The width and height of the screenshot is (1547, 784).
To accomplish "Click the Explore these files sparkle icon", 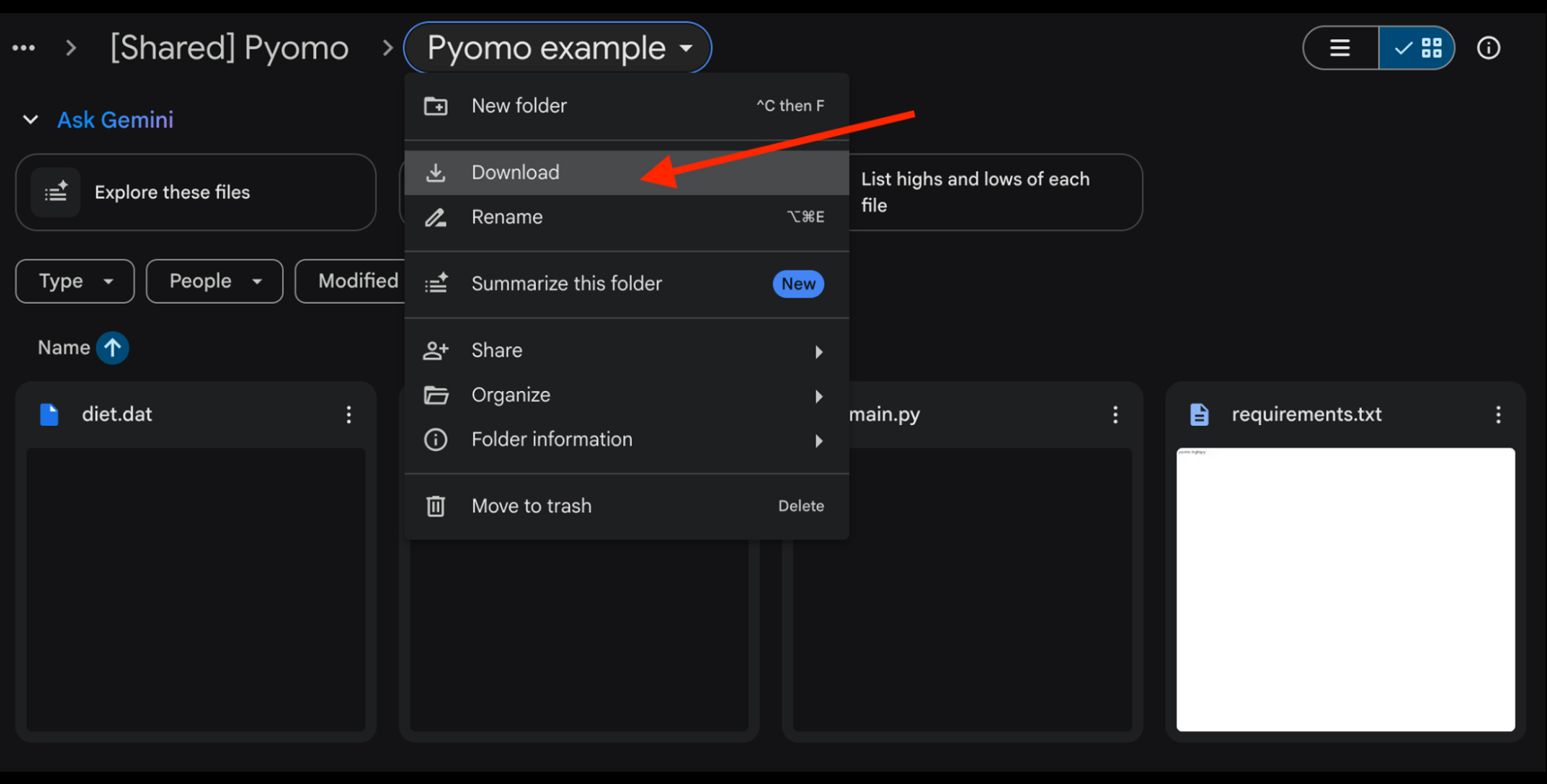I will (x=56, y=192).
